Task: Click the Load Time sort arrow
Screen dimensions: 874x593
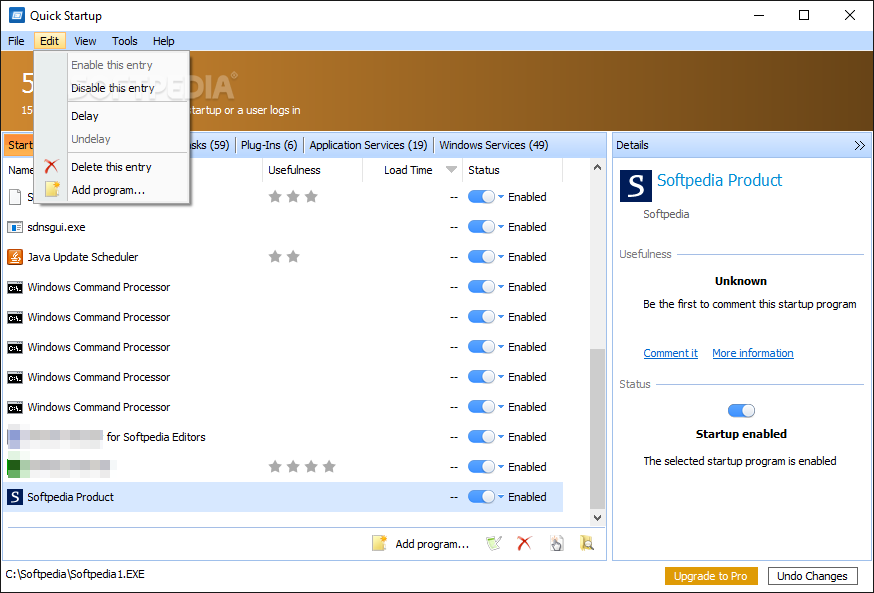Action: pos(451,170)
